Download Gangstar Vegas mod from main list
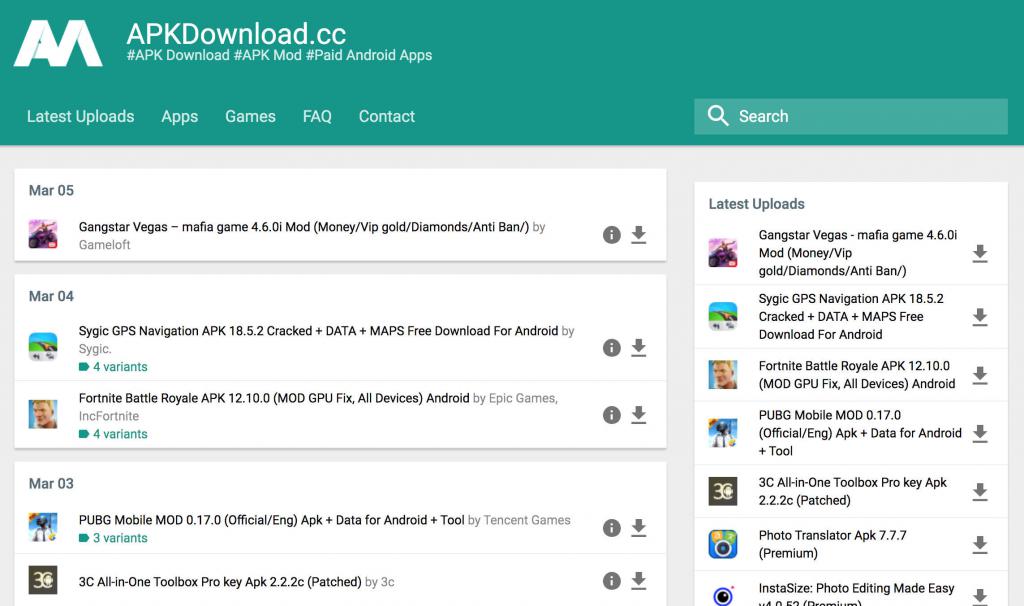The image size is (1024, 606). pyautogui.click(x=639, y=235)
